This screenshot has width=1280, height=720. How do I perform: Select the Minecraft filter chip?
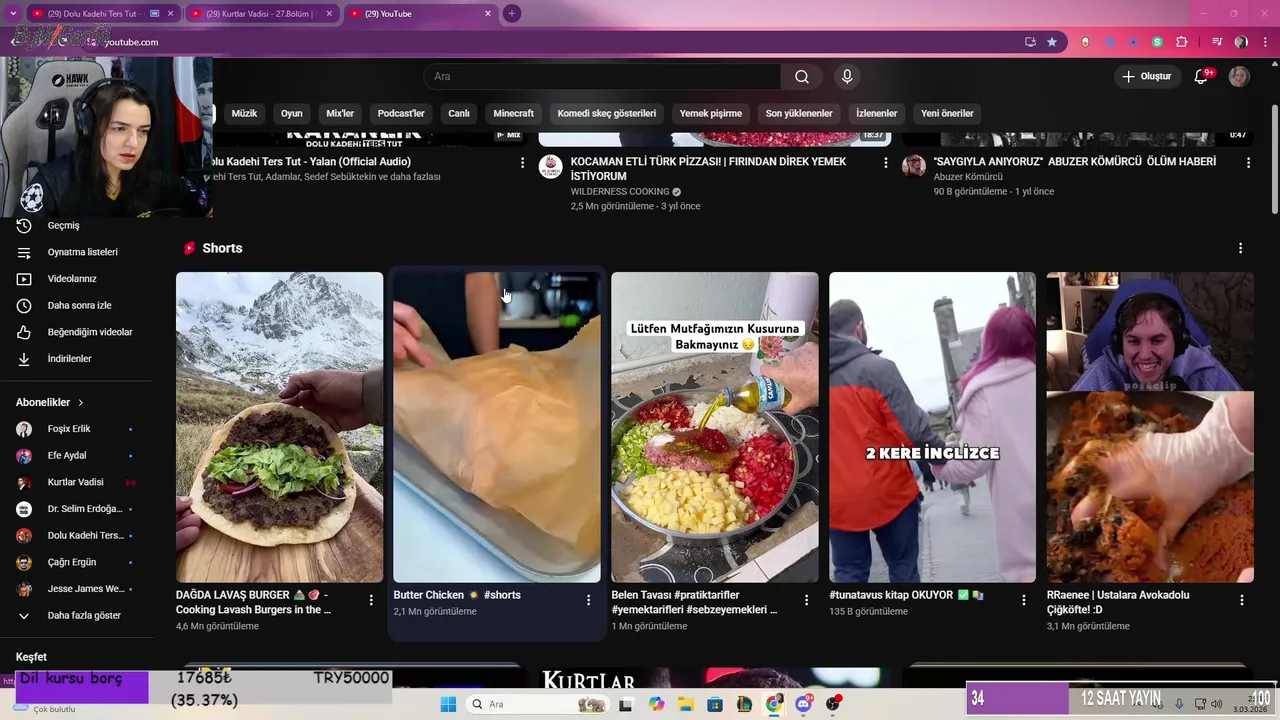514,113
